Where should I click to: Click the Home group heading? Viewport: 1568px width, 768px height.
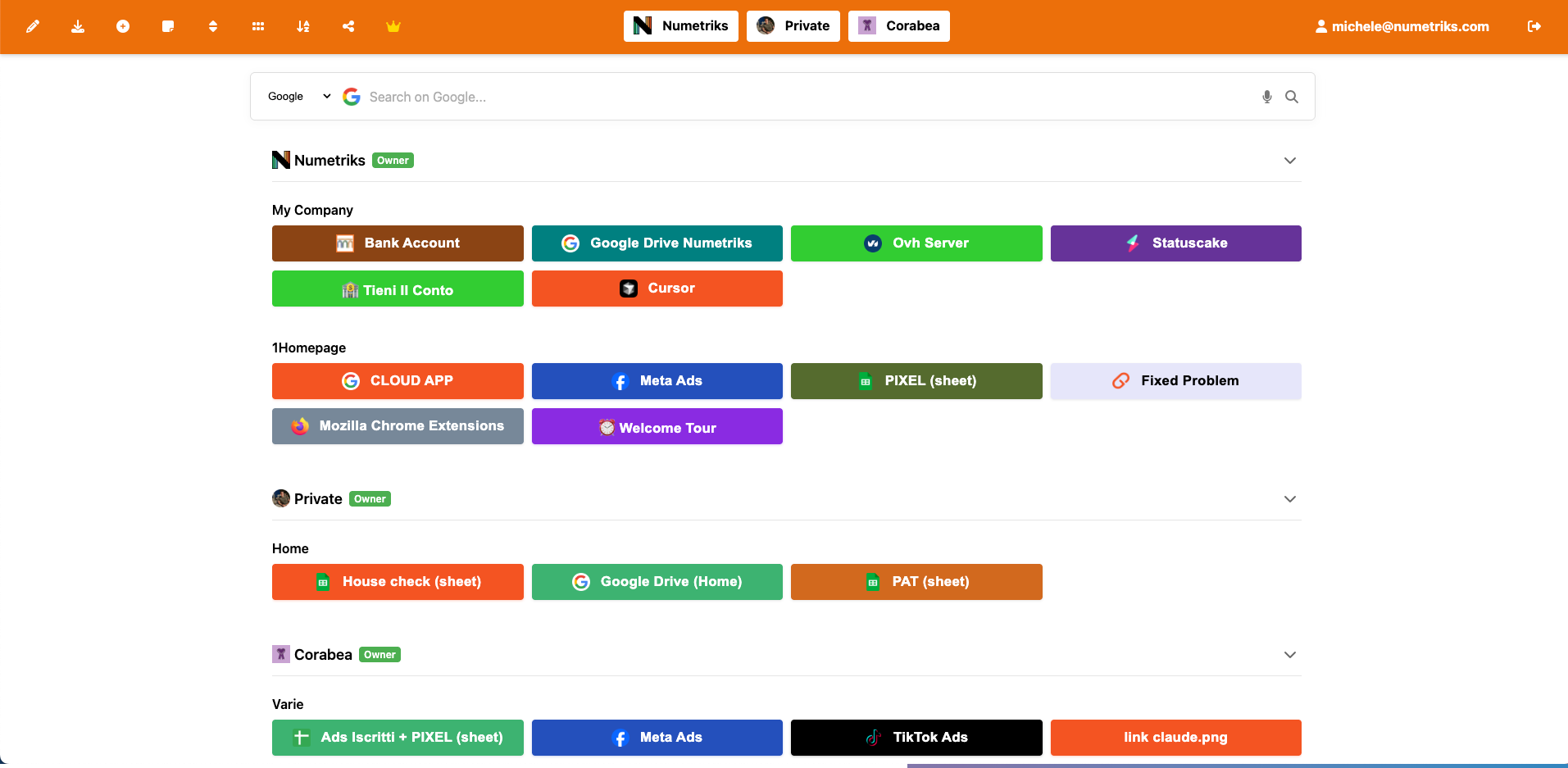click(x=290, y=548)
